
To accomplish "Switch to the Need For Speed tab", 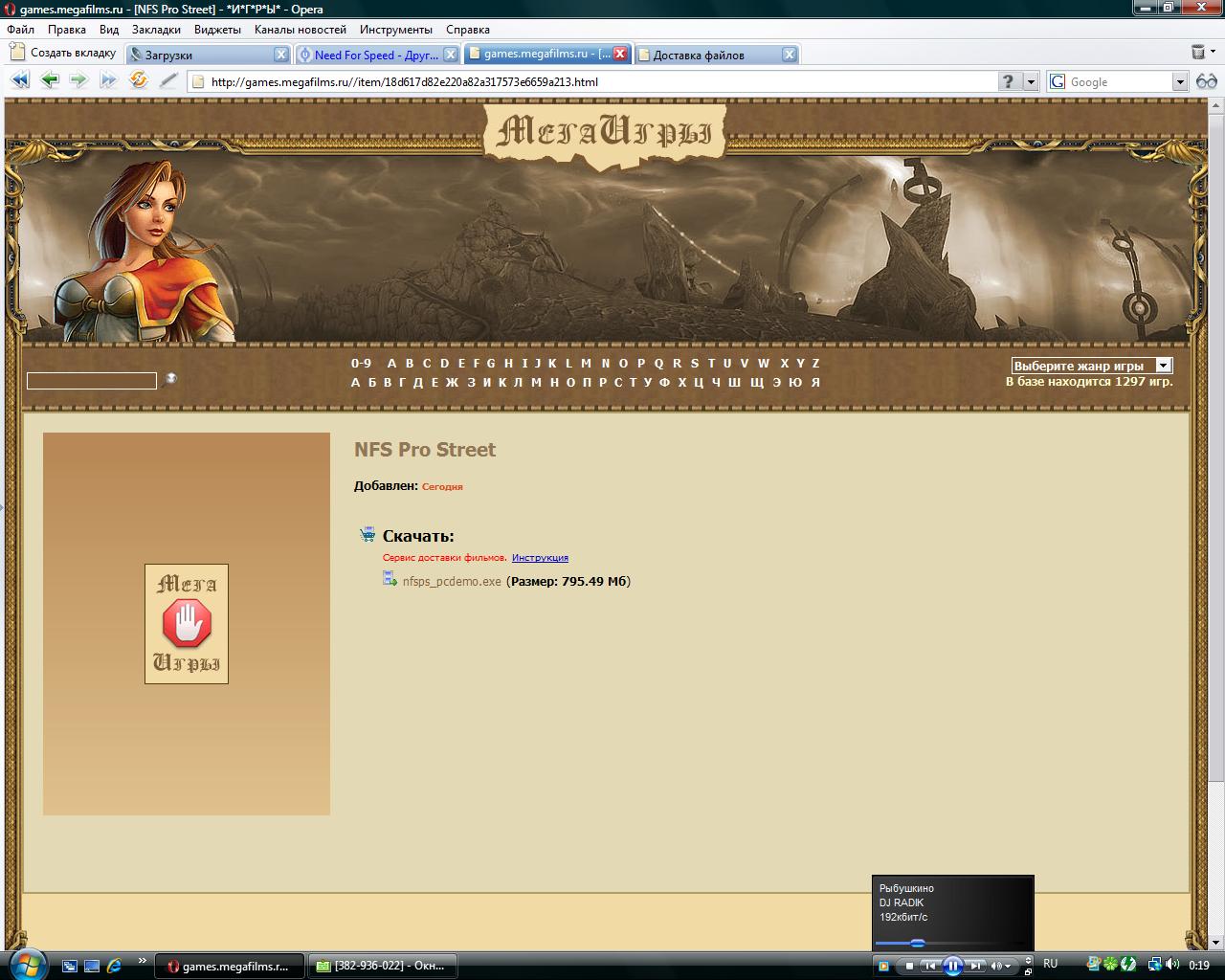I will (377, 55).
